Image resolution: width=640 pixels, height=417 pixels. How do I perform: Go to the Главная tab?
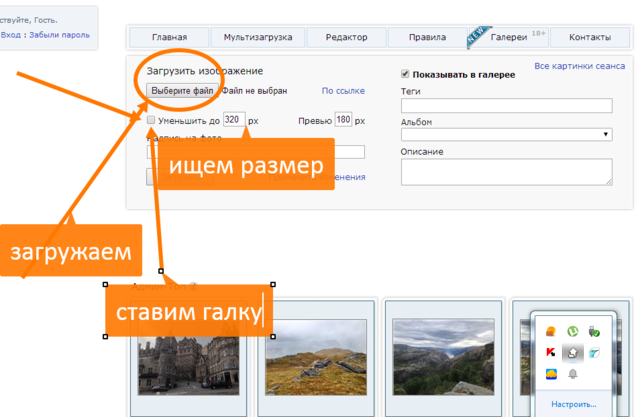point(169,37)
